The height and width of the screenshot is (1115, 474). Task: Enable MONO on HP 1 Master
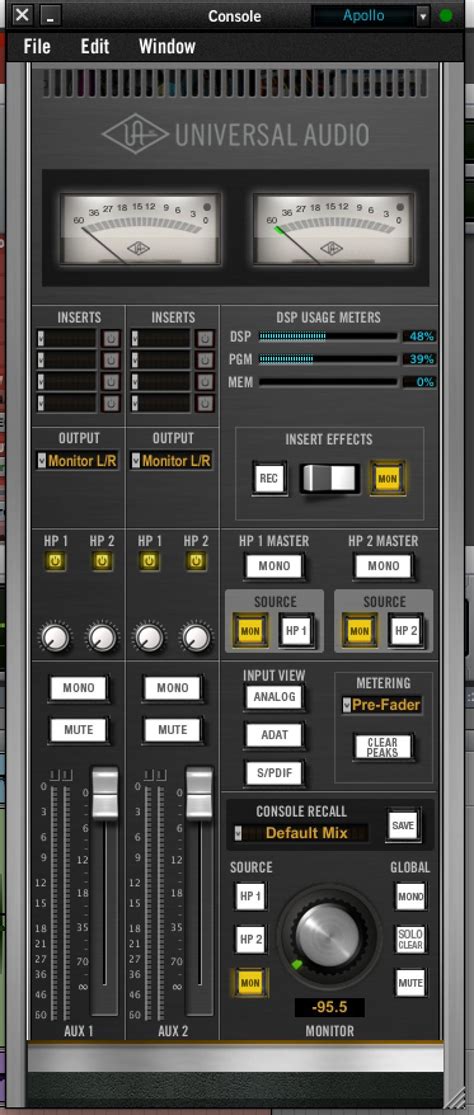point(274,566)
